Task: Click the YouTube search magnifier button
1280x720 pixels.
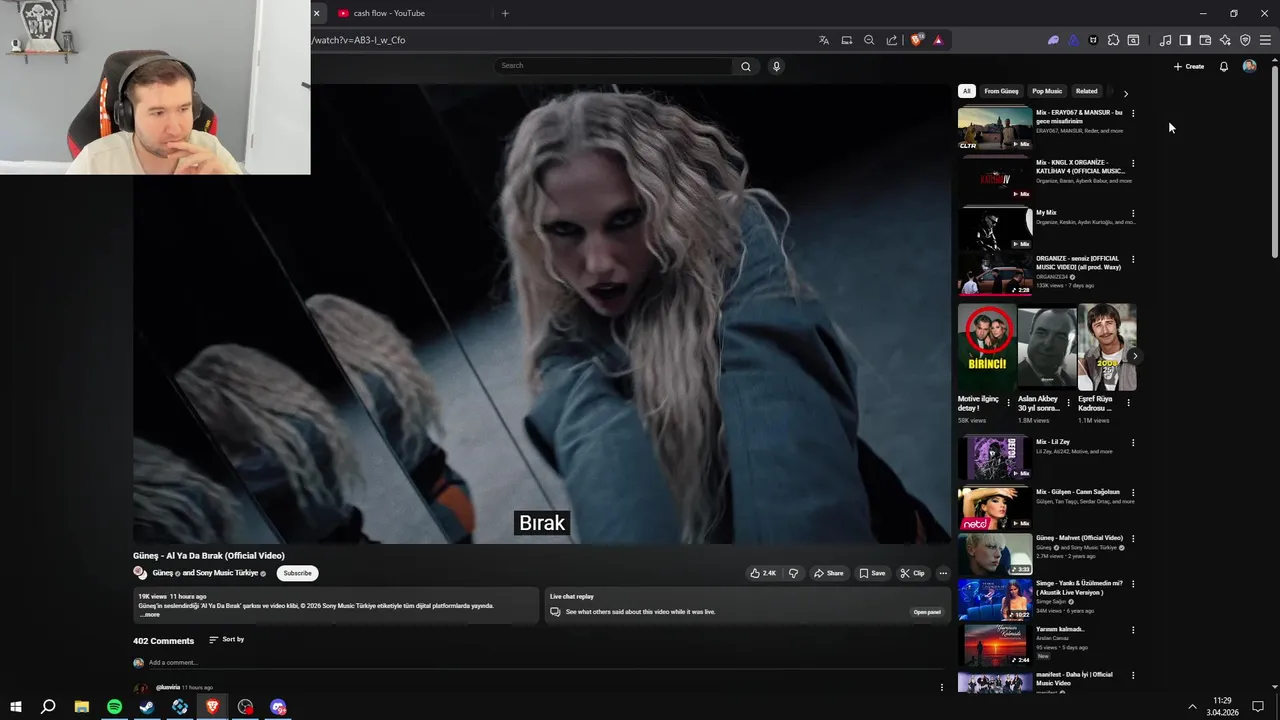Action: click(x=745, y=66)
